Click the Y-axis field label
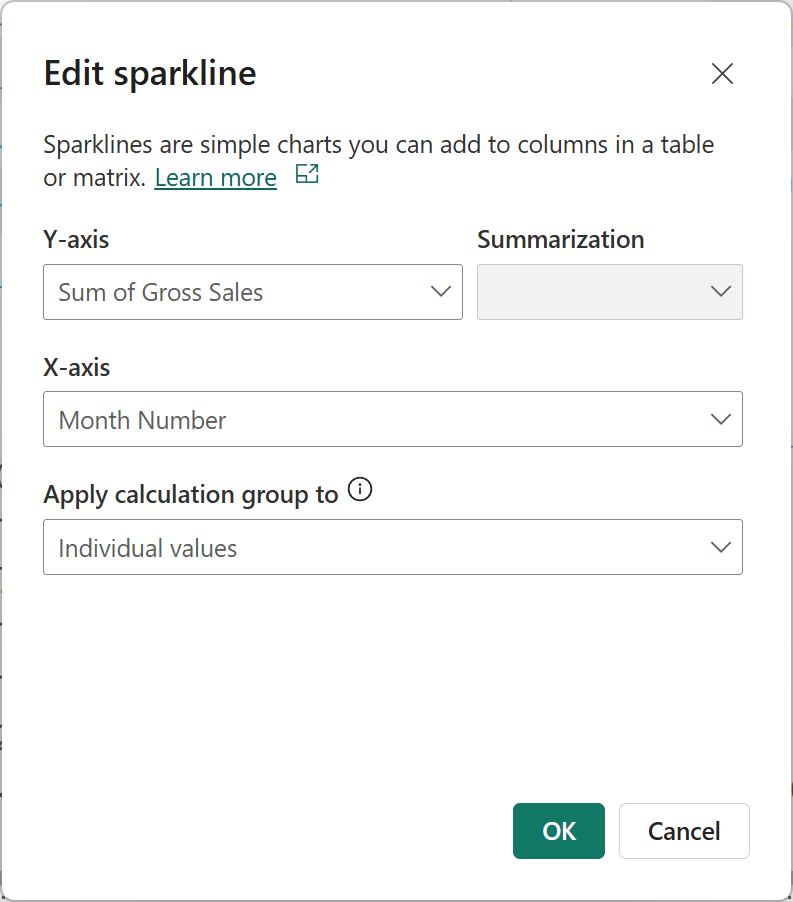 [76, 240]
